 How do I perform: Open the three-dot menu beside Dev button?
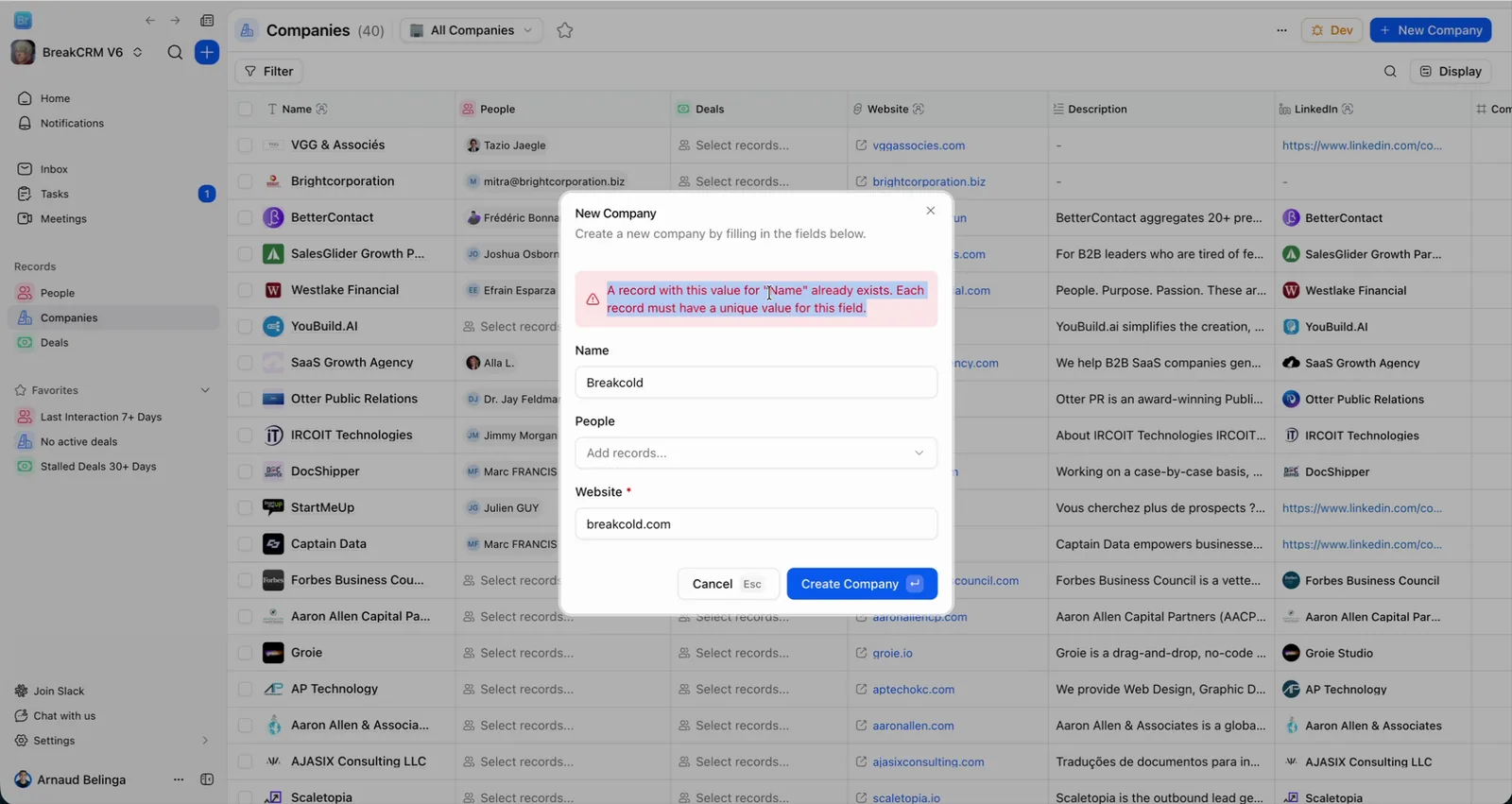pos(1281,30)
